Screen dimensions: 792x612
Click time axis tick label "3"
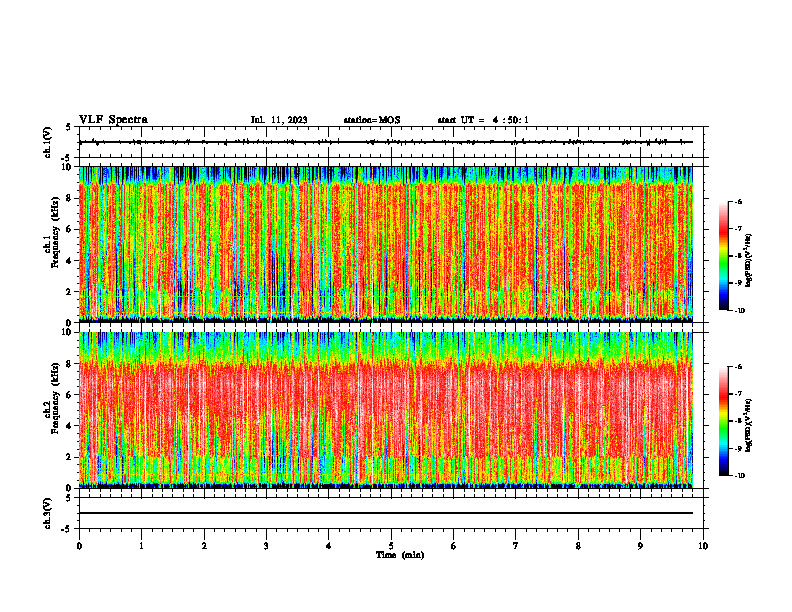[x=266, y=546]
